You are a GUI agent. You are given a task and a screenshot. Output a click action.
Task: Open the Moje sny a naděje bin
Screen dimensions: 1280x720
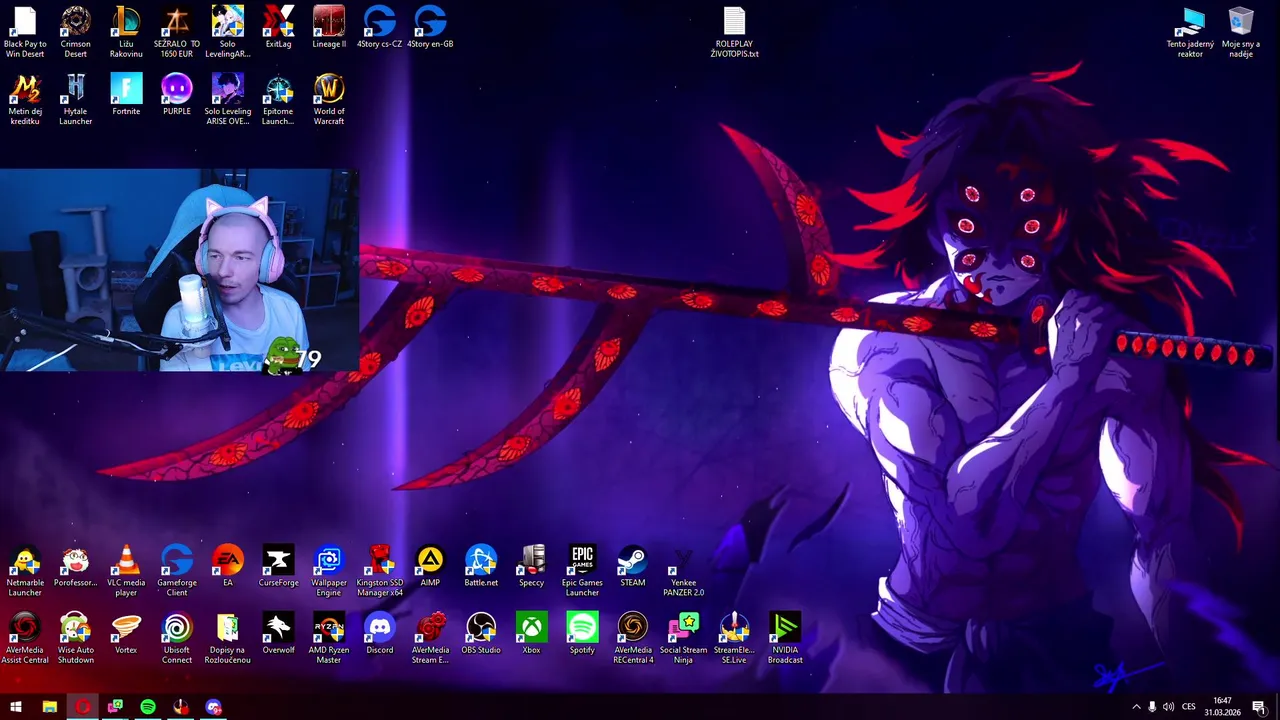click(x=1241, y=32)
